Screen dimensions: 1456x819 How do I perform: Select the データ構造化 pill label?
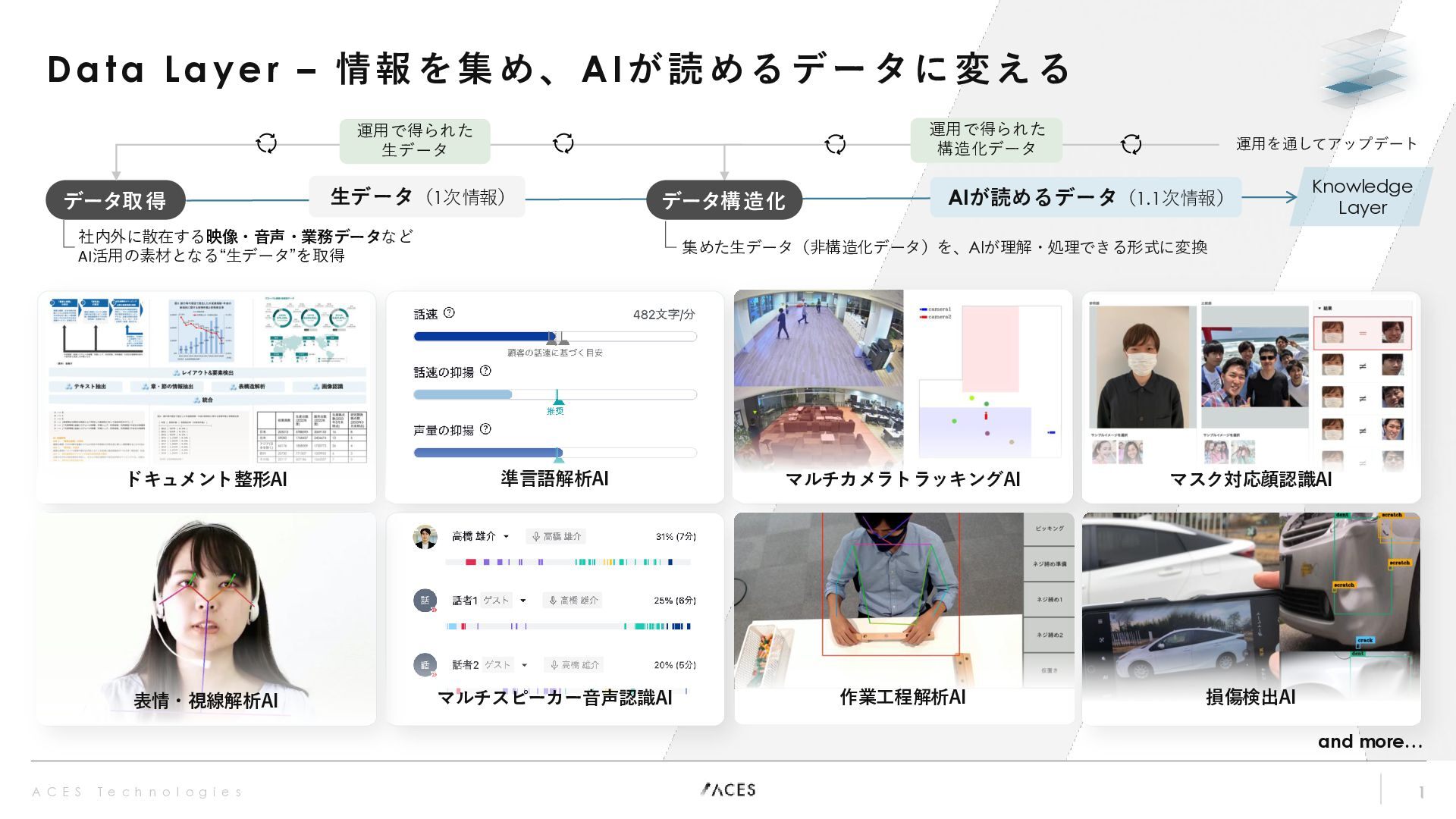point(723,200)
